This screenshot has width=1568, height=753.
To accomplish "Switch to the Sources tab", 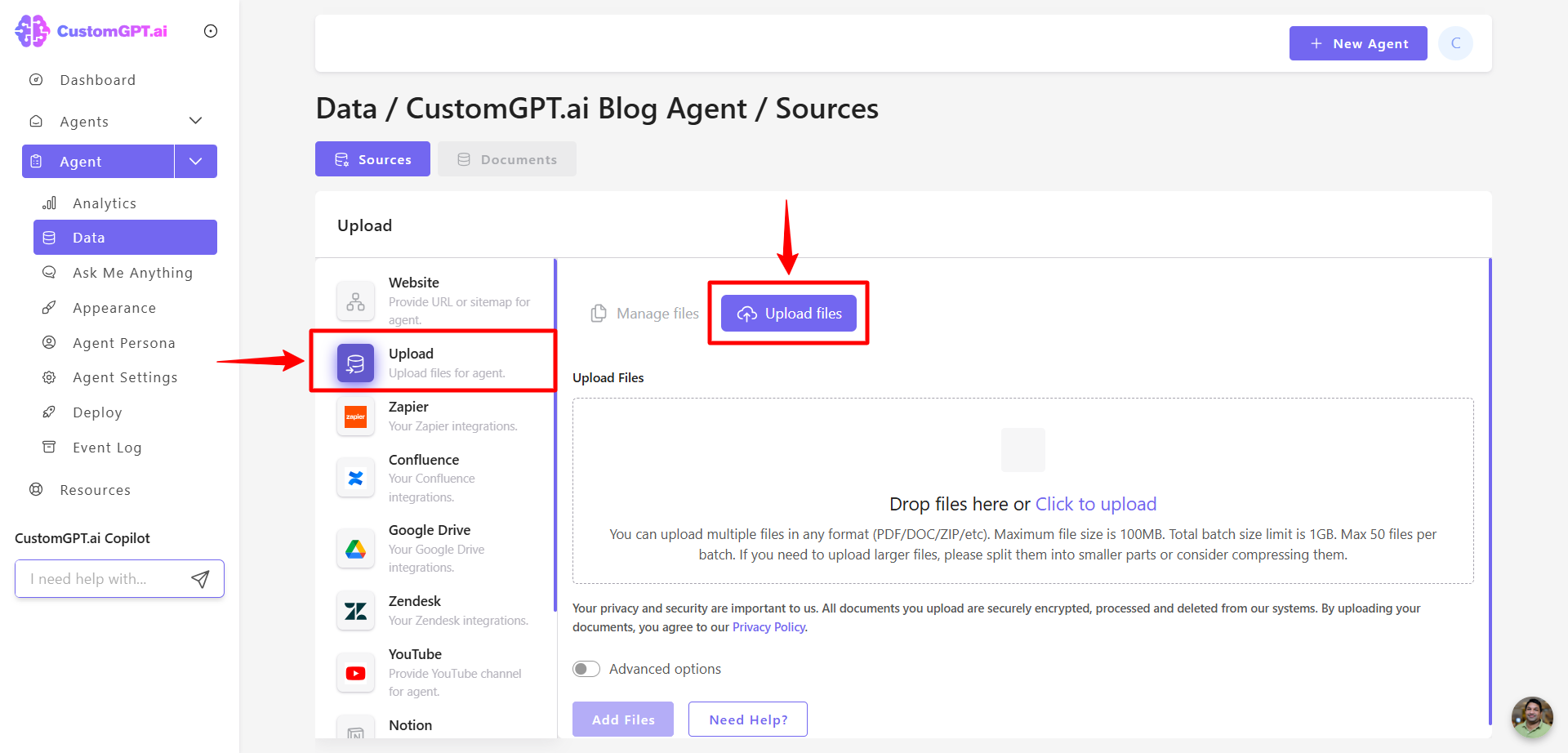I will pyautogui.click(x=372, y=159).
